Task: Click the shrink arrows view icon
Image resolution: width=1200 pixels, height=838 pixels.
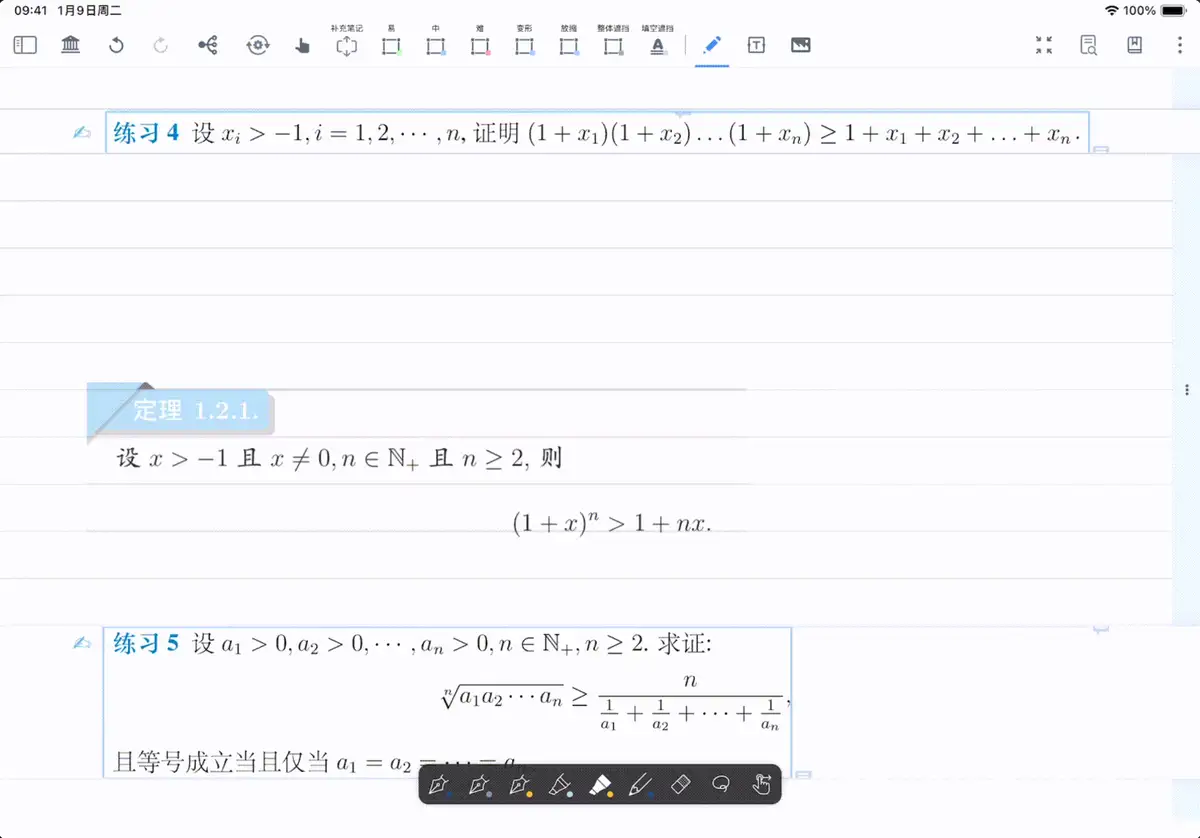Action: [x=1044, y=45]
